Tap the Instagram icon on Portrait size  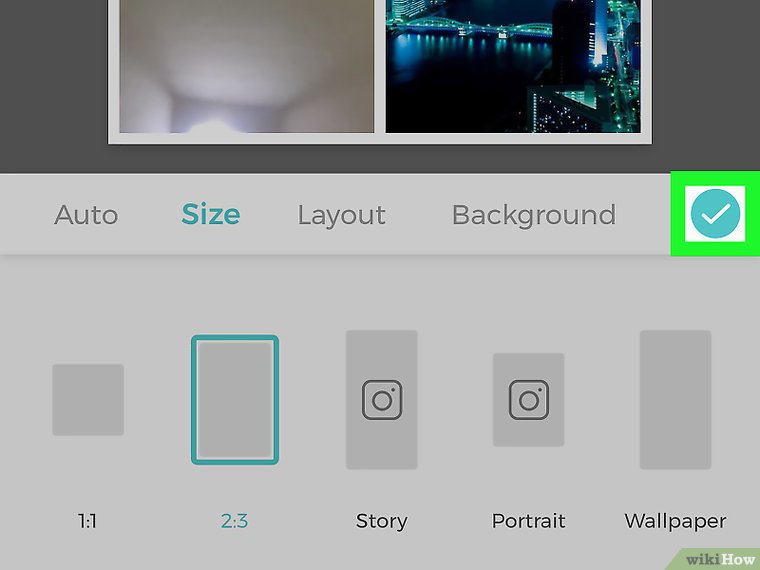coord(528,400)
